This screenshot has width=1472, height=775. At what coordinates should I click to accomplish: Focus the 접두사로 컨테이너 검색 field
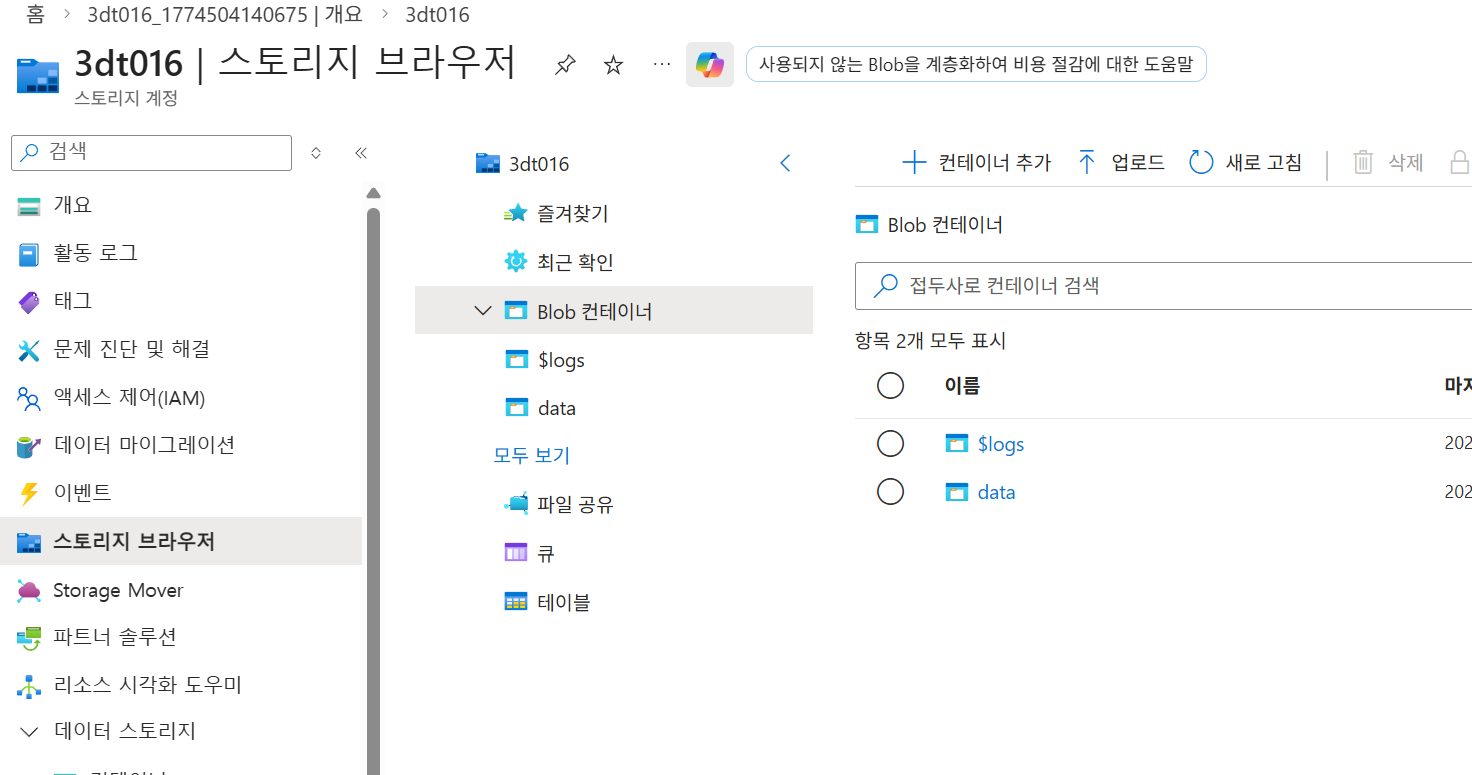[1163, 286]
